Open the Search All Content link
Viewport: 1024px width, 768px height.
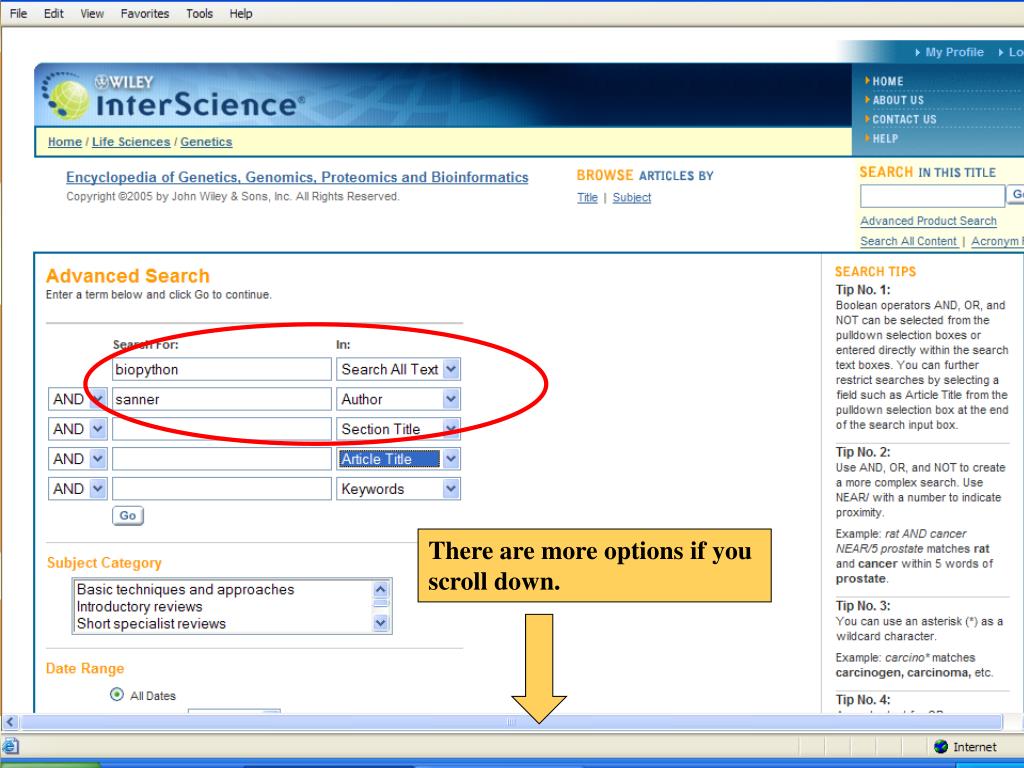908,241
